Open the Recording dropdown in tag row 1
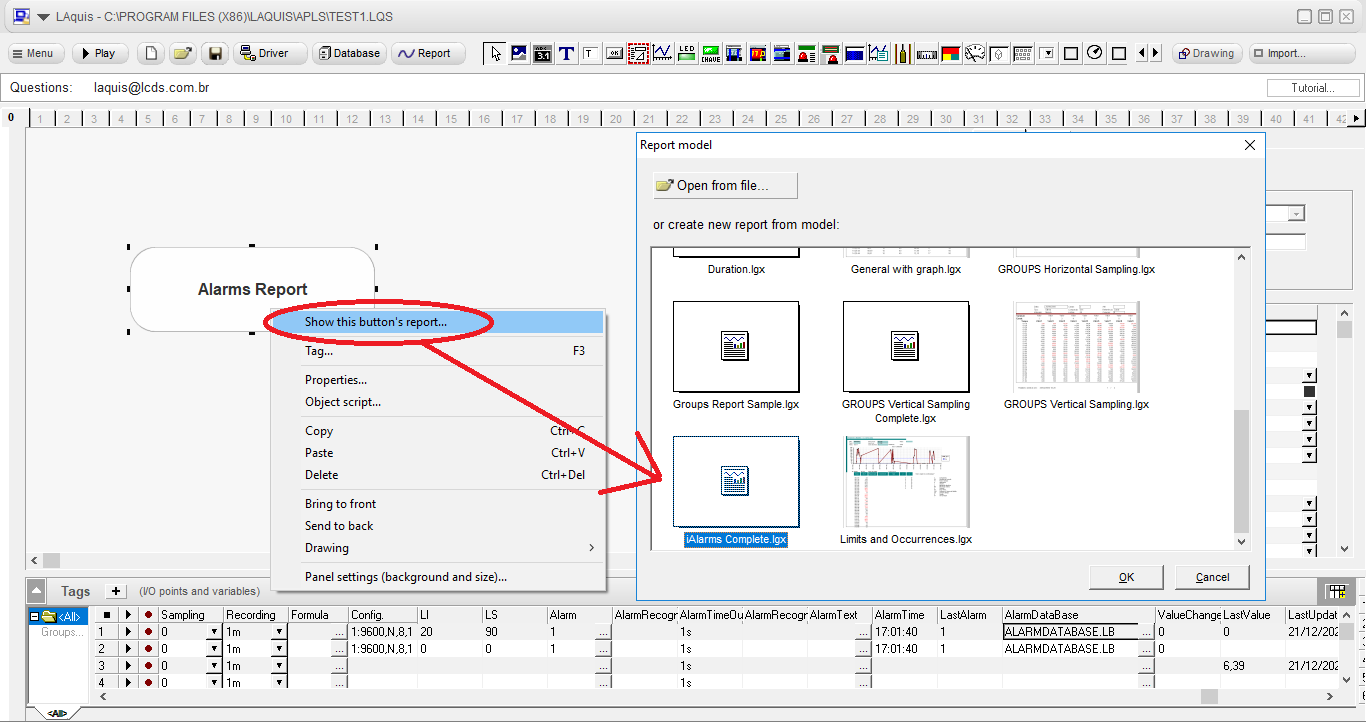Viewport: 1366px width, 722px height. pos(279,632)
